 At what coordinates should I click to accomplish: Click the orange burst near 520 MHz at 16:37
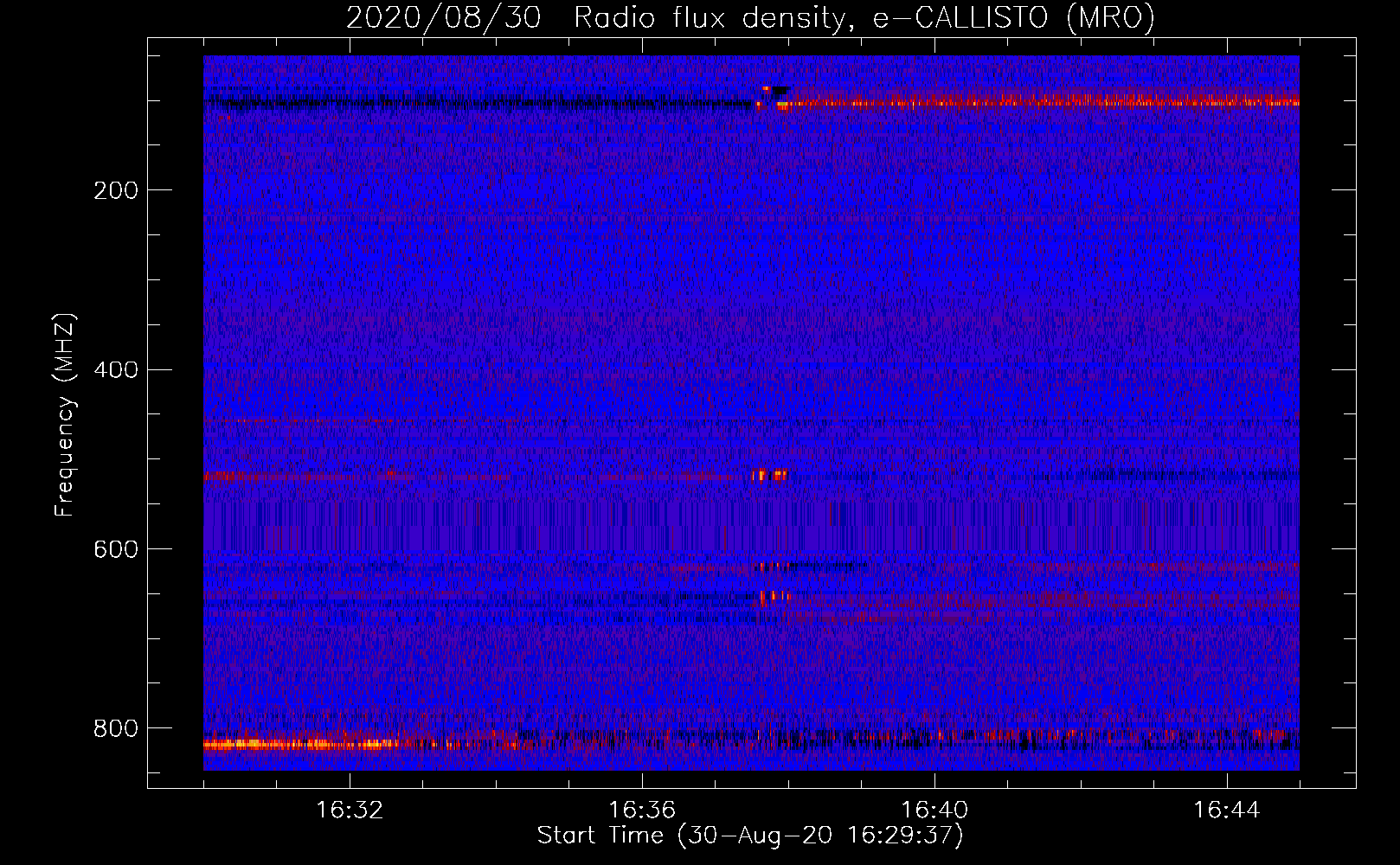(x=770, y=475)
